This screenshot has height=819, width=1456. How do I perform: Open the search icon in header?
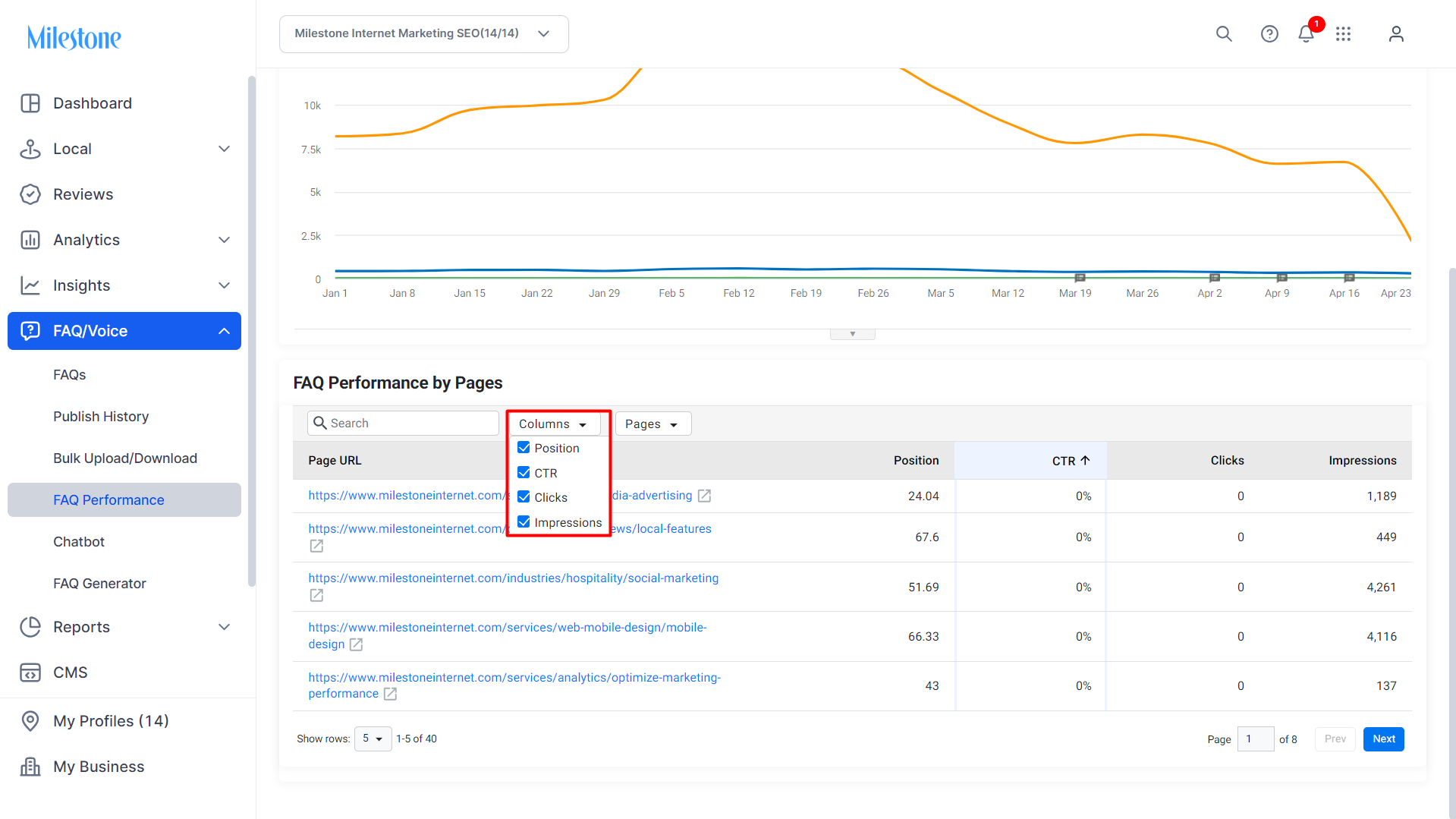(x=1224, y=34)
